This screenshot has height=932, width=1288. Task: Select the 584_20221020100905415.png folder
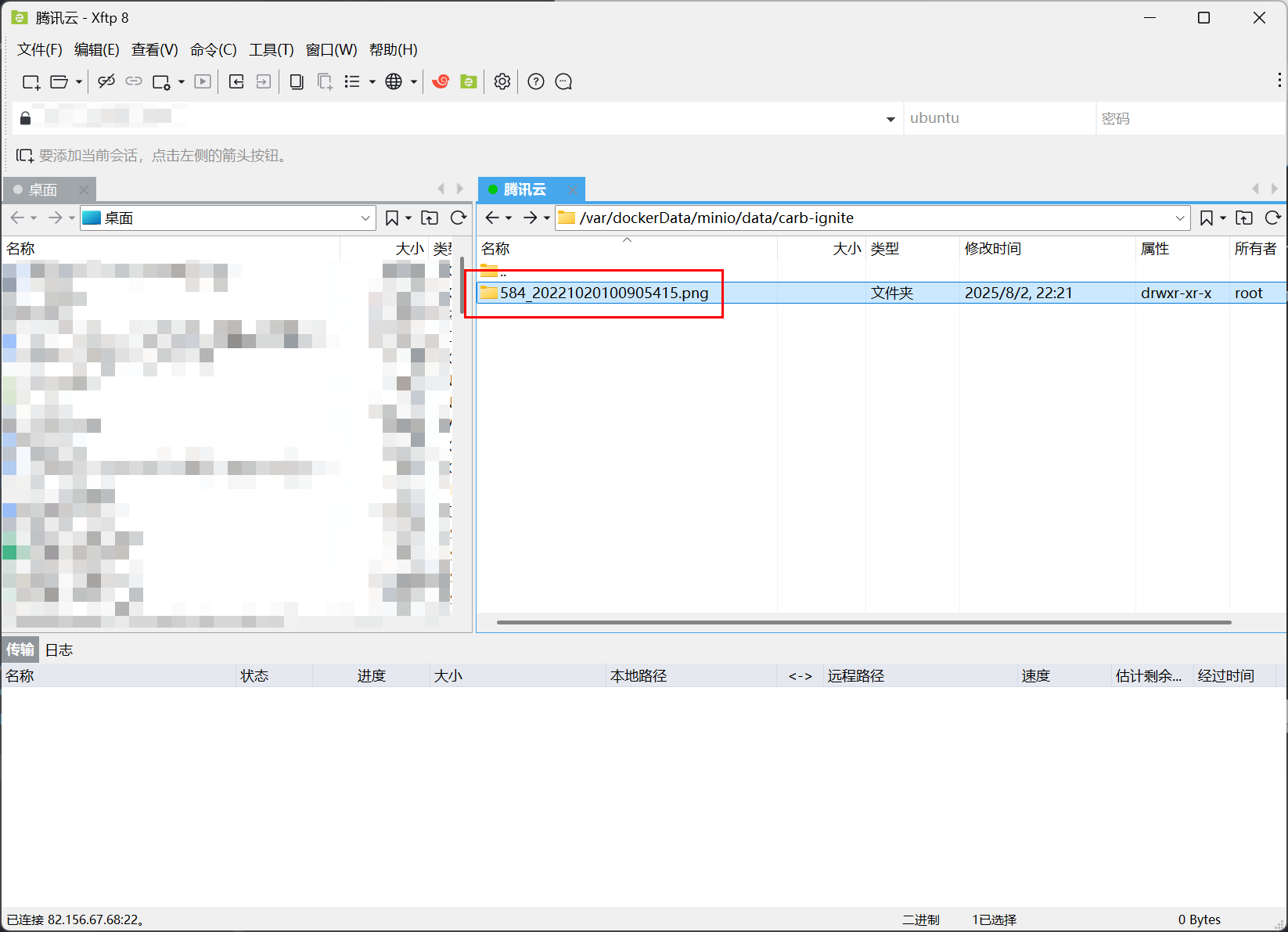[603, 293]
